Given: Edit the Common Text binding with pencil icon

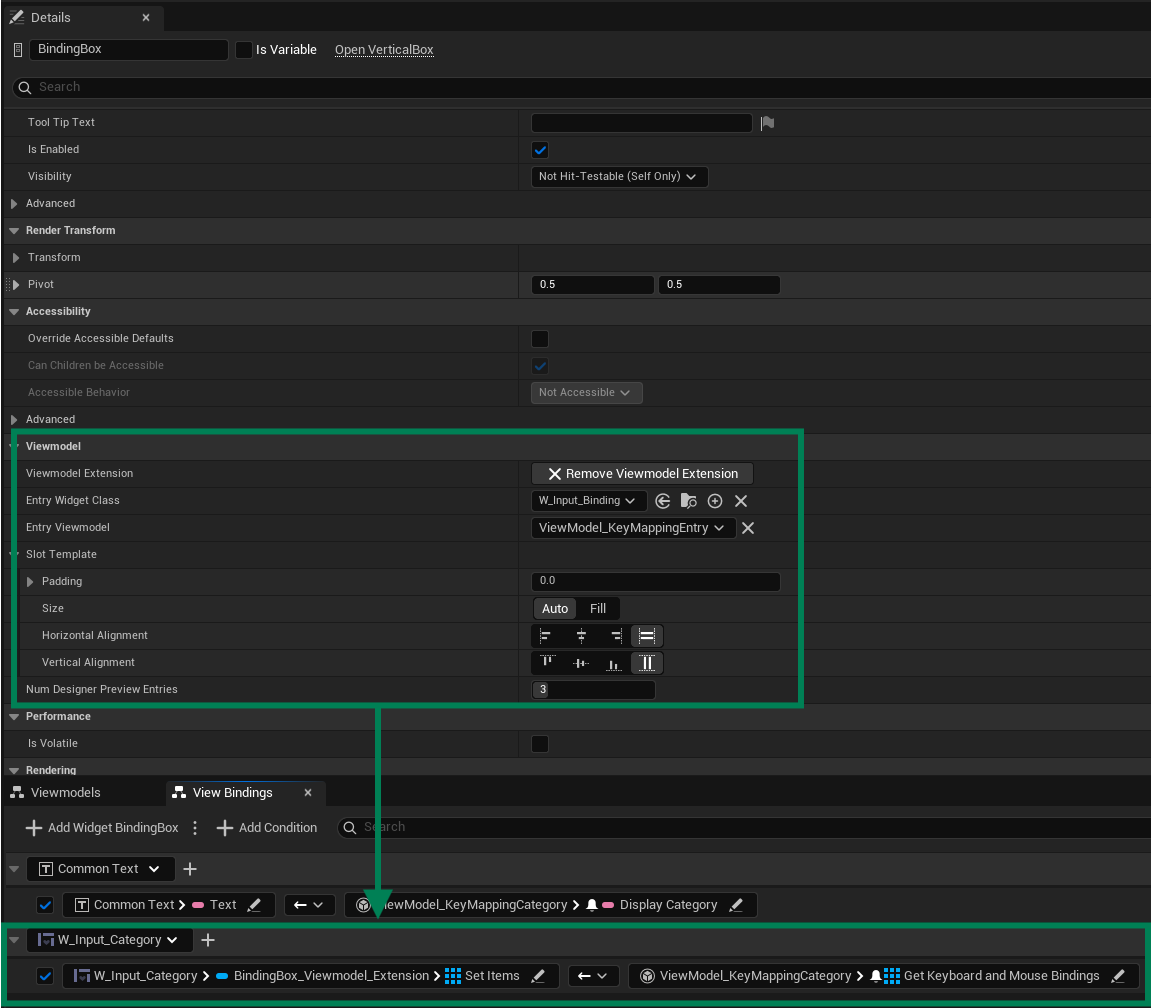Looking at the screenshot, I should click(255, 904).
